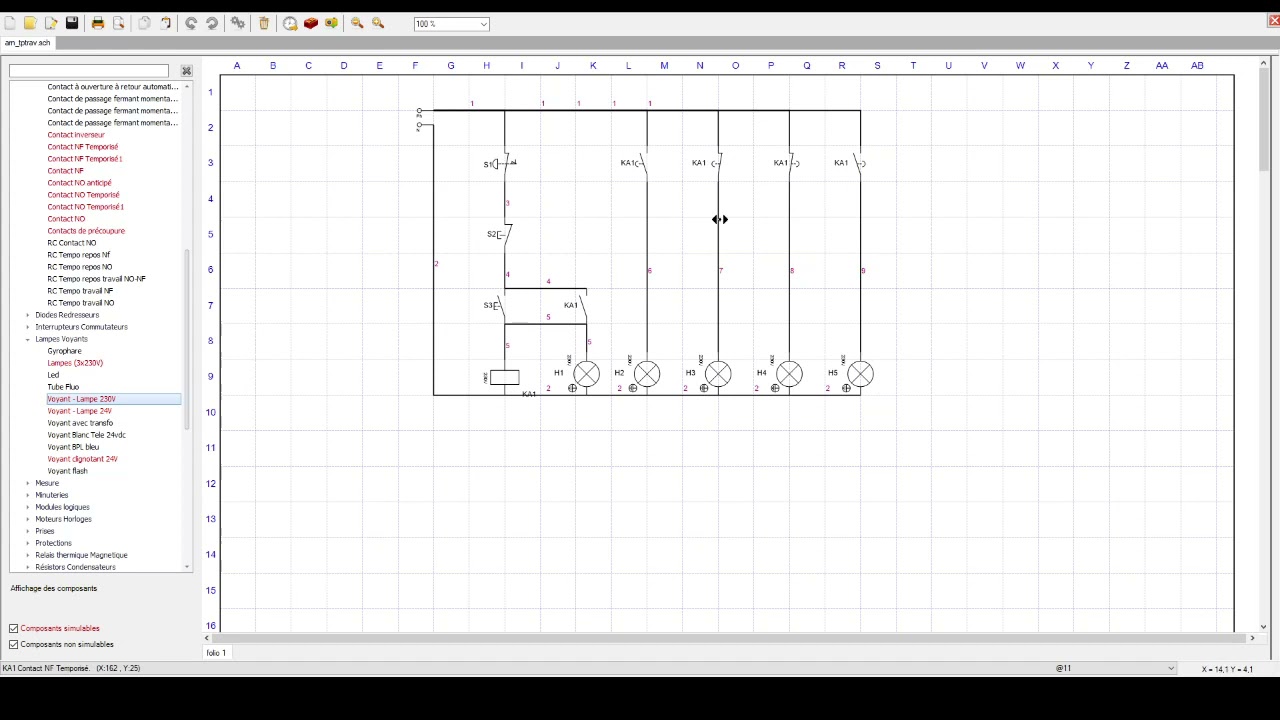Expand Diodes Redresseurs category
Image resolution: width=1280 pixels, height=720 pixels.
coord(28,315)
